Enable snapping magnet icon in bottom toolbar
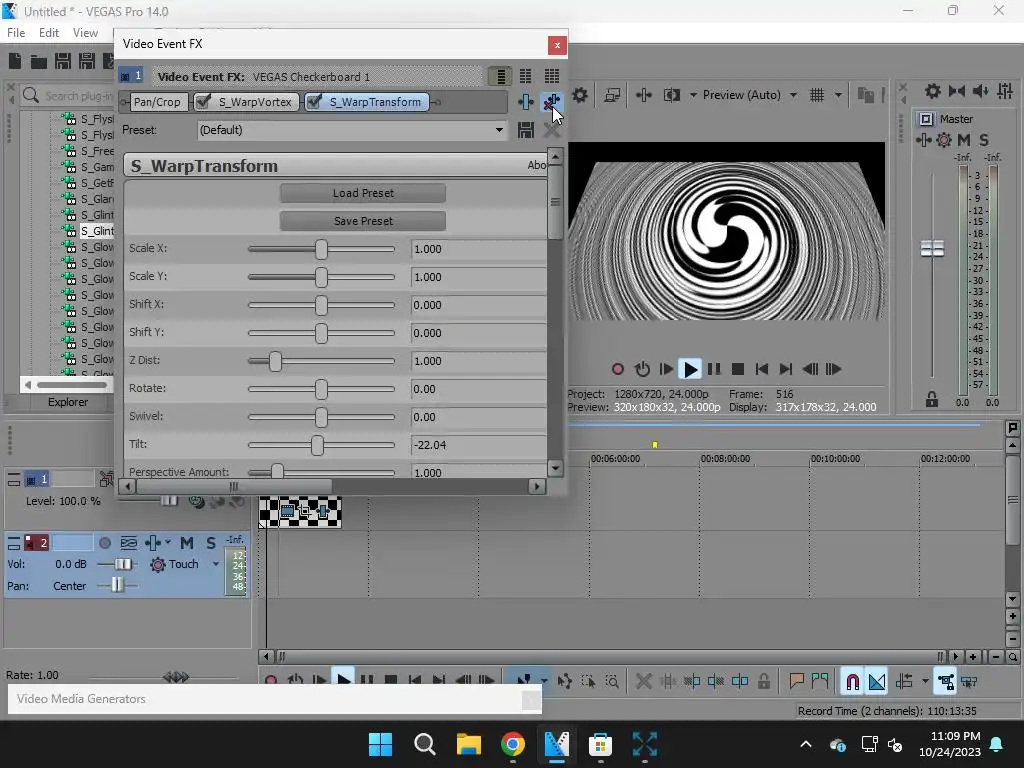The height and width of the screenshot is (768, 1024). coord(852,682)
